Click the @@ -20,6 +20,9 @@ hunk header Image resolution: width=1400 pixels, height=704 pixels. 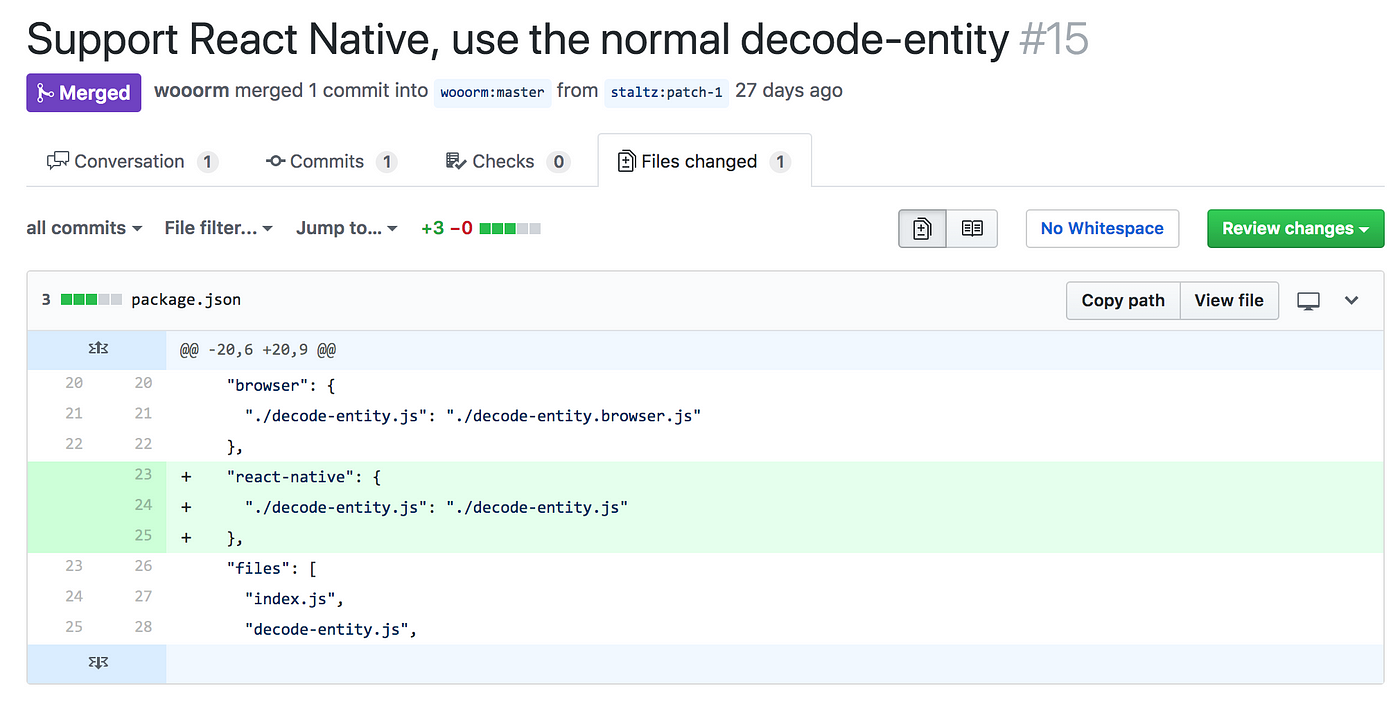coord(257,351)
